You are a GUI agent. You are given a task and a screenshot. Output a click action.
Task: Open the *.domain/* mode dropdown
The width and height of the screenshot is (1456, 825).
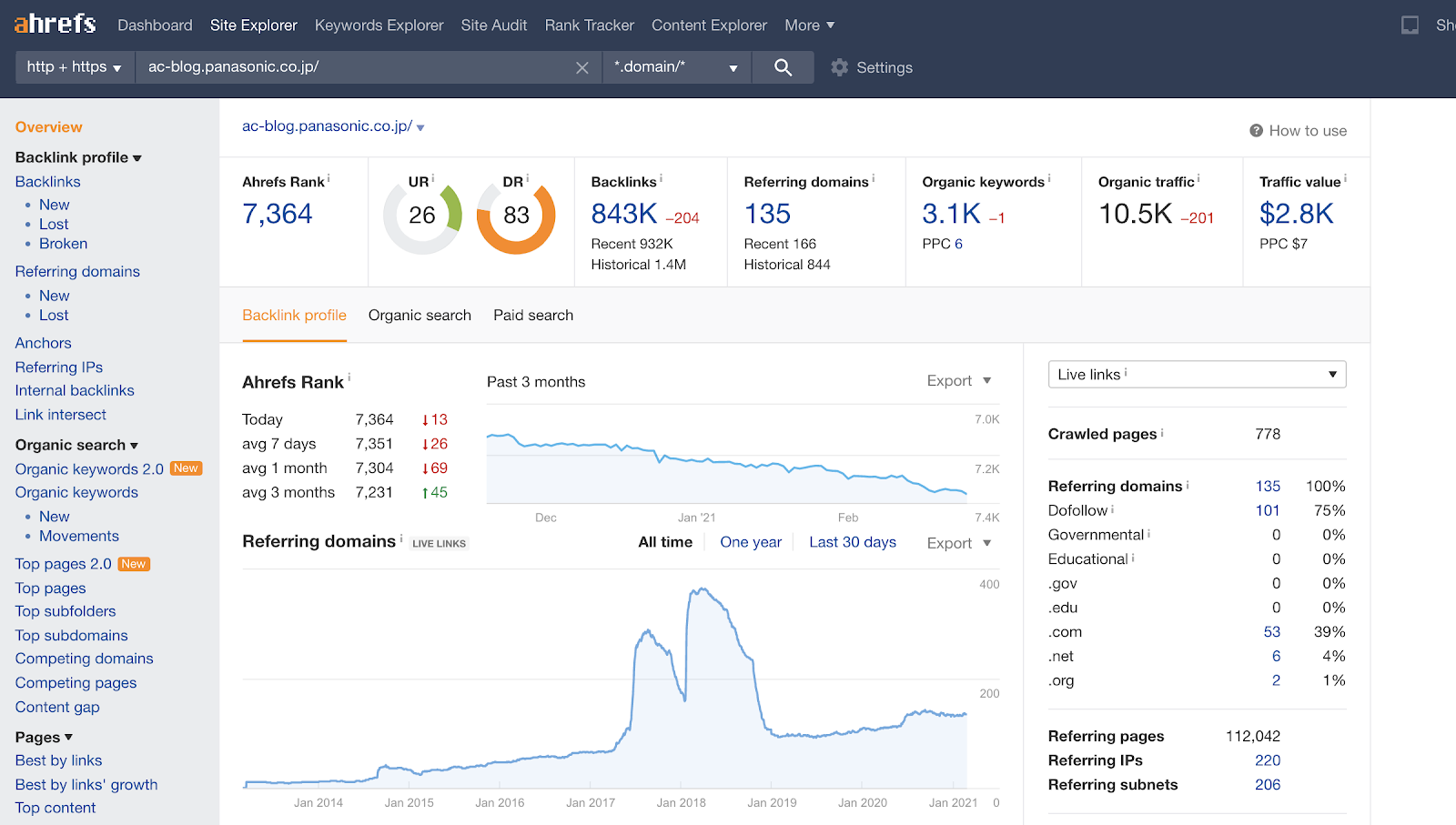[x=676, y=67]
